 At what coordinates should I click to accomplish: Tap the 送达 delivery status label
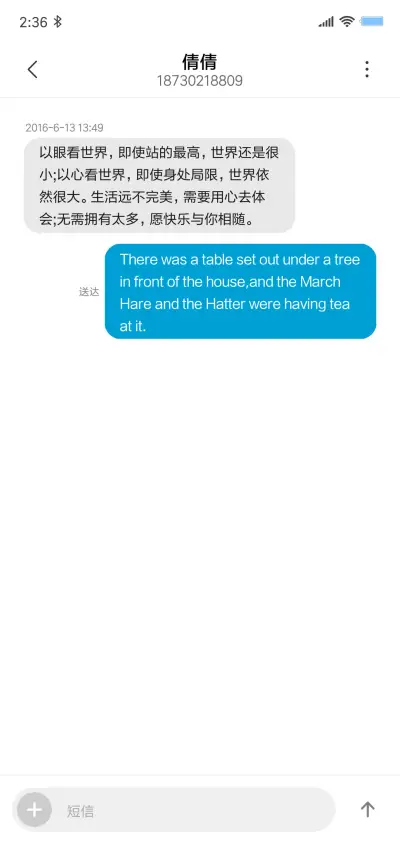point(89,292)
